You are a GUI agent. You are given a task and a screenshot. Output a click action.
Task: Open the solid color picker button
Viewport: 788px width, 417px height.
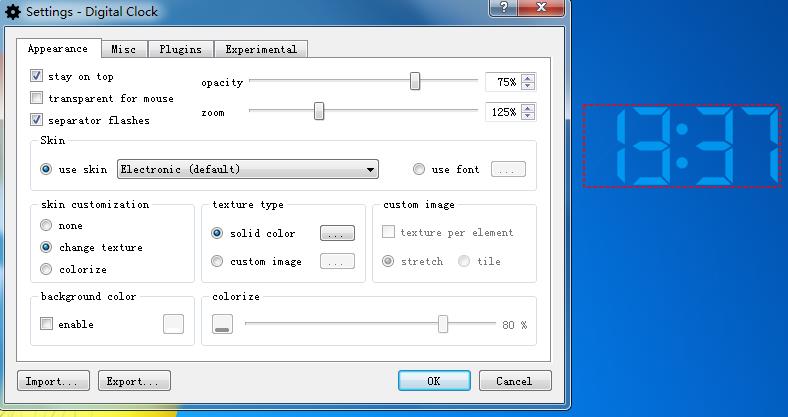pyautogui.click(x=337, y=233)
